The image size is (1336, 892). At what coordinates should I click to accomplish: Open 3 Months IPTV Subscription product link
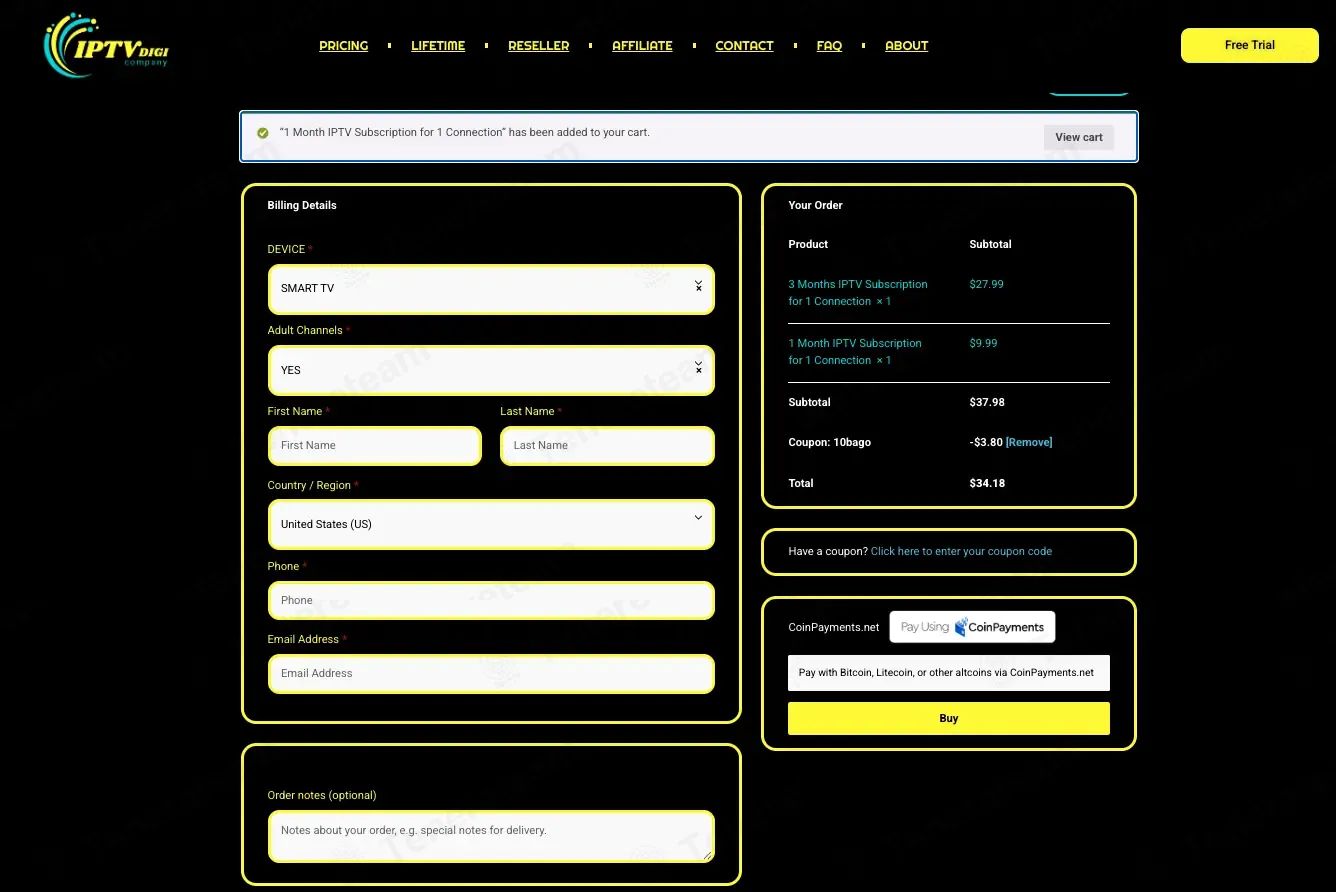tap(858, 292)
